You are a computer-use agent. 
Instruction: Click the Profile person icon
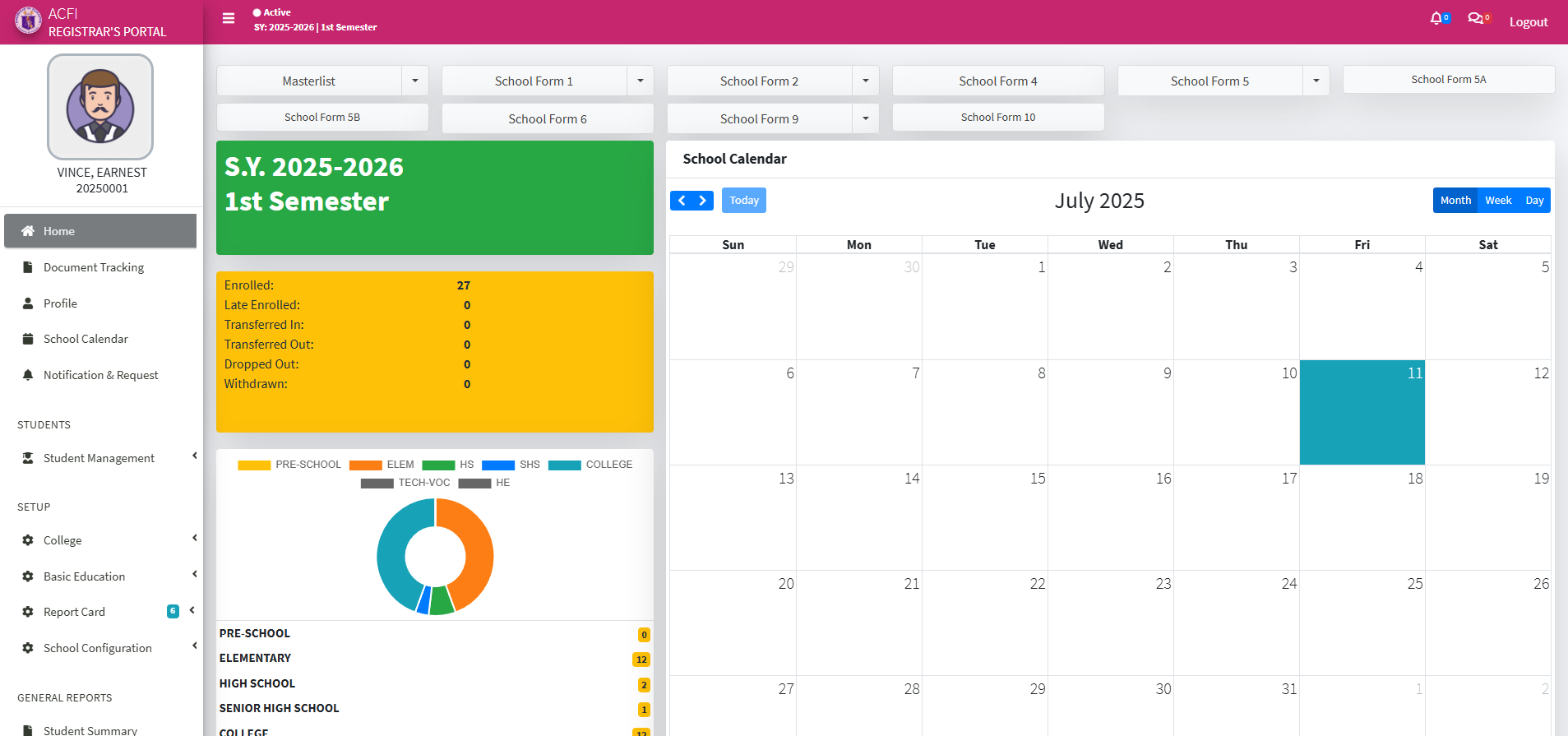click(x=28, y=303)
